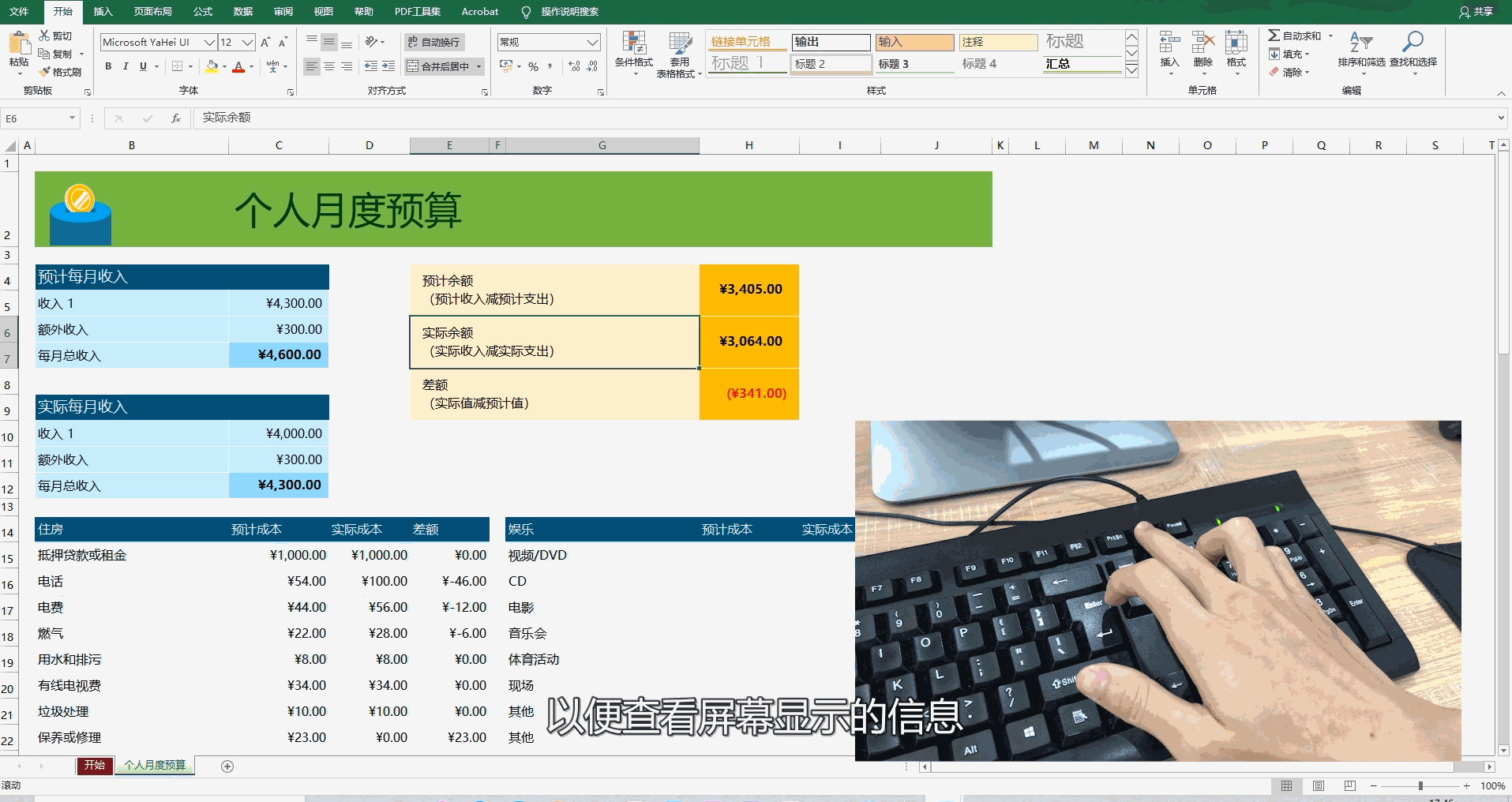Open the number format dropdown showing 常规
This screenshot has height=802, width=1512.
pos(591,42)
